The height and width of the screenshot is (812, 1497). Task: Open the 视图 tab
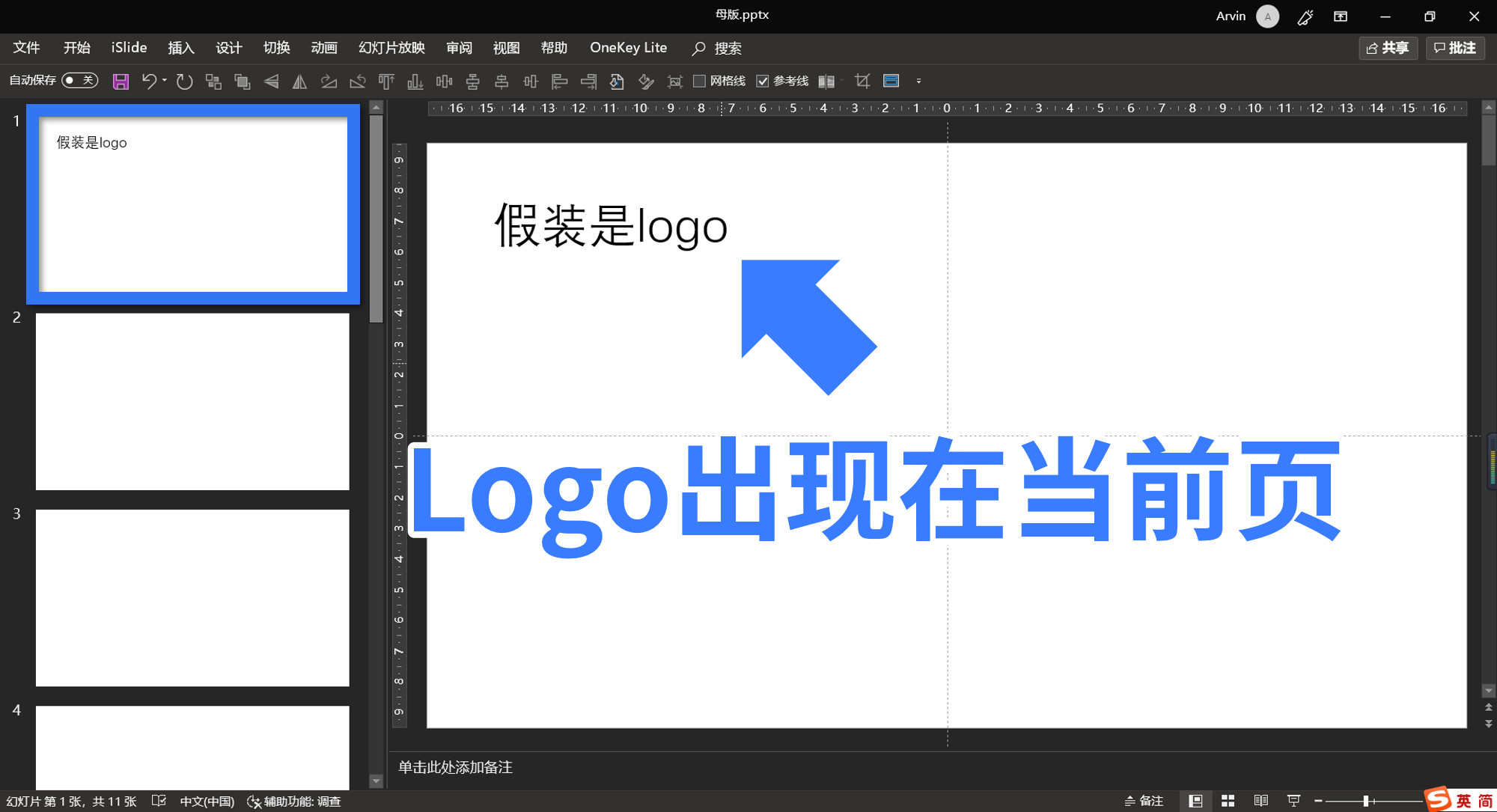pos(506,48)
